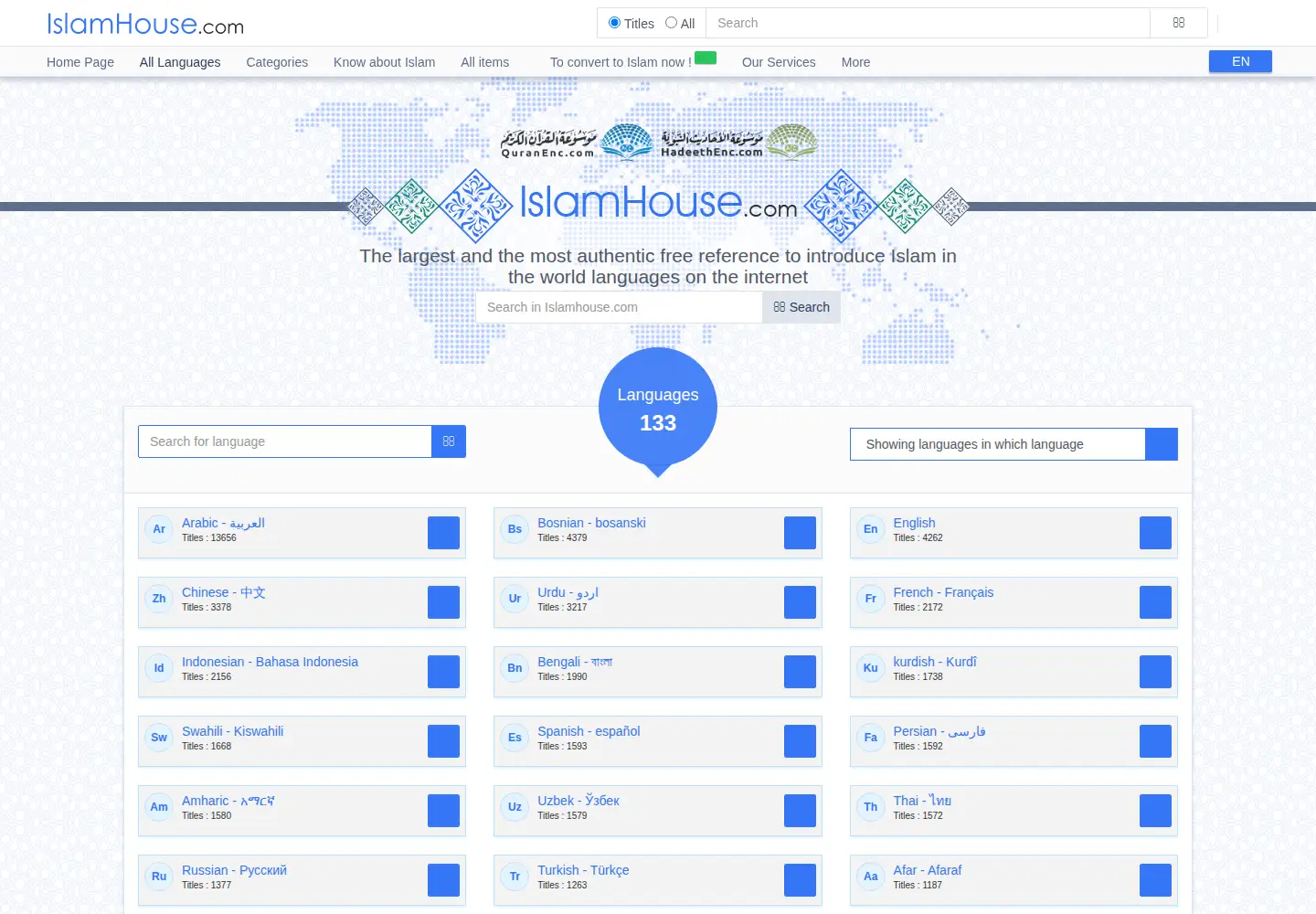
Task: Click blue button on Uzbek card
Action: click(800, 811)
